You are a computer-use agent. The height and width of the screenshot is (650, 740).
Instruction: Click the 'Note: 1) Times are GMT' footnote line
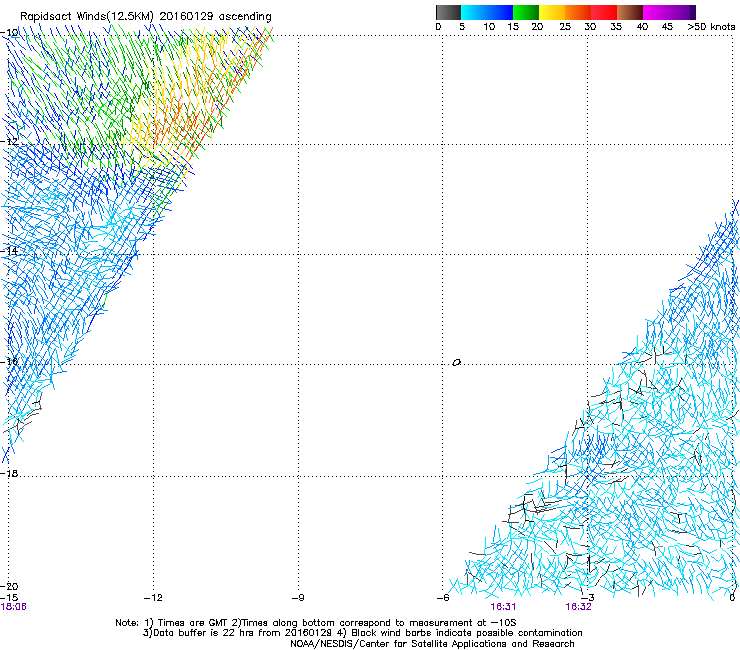[316, 623]
